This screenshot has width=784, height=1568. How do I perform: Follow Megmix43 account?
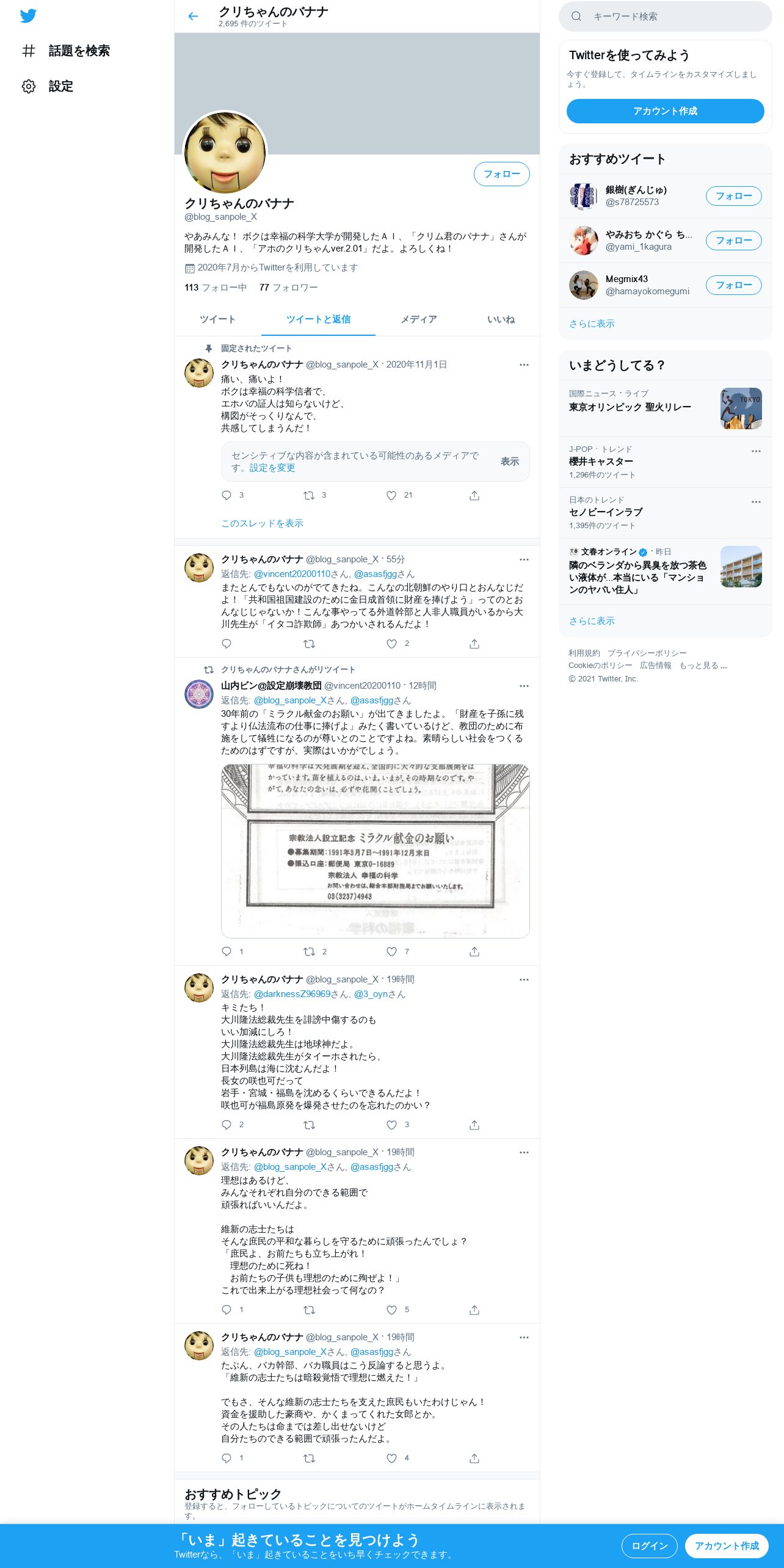coord(733,285)
